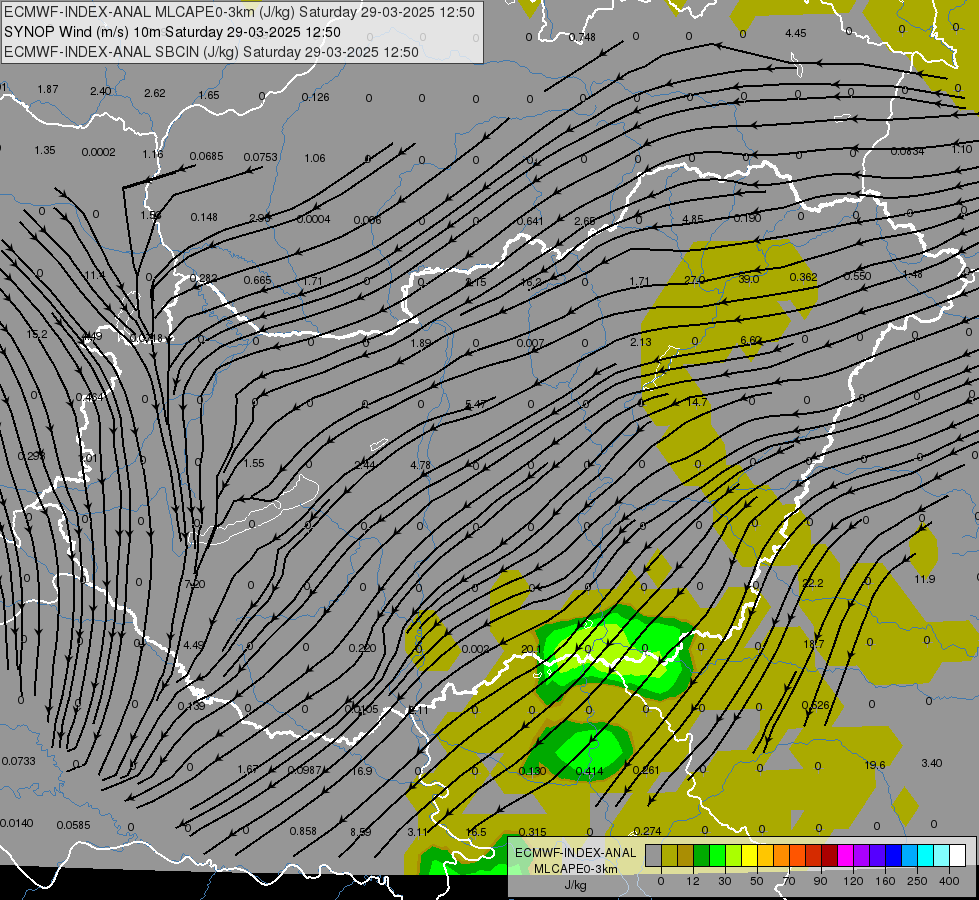979x900 pixels.
Task: Click the white swatch at the legend's end
Action: point(957,856)
